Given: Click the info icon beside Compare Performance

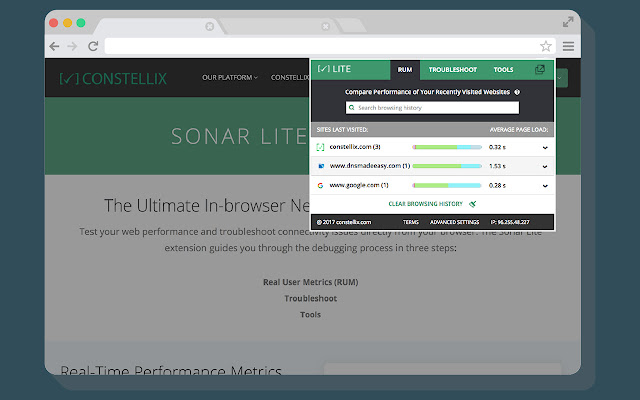Looking at the screenshot, I should click(x=517, y=92).
